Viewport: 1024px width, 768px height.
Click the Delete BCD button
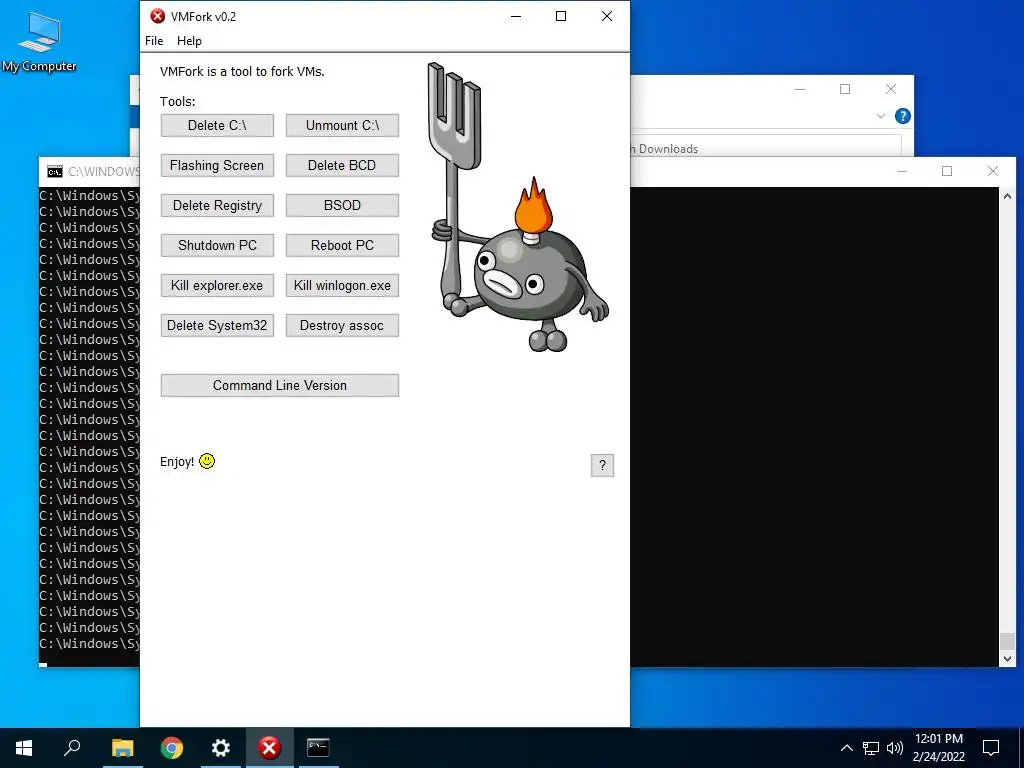[x=342, y=165]
